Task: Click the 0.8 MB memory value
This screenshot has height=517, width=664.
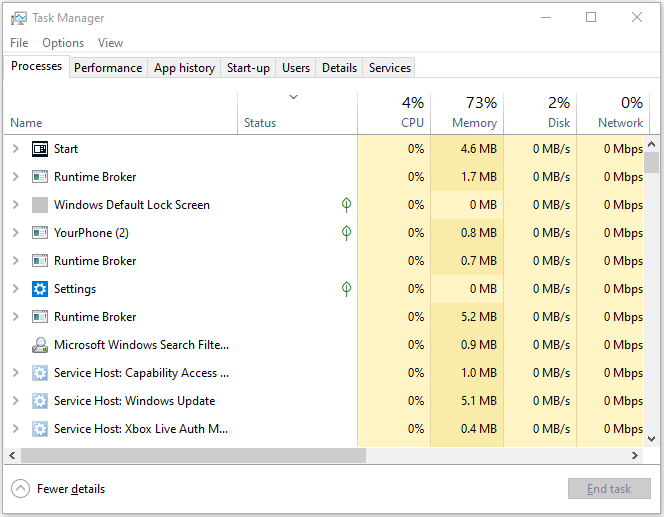Action: (479, 233)
